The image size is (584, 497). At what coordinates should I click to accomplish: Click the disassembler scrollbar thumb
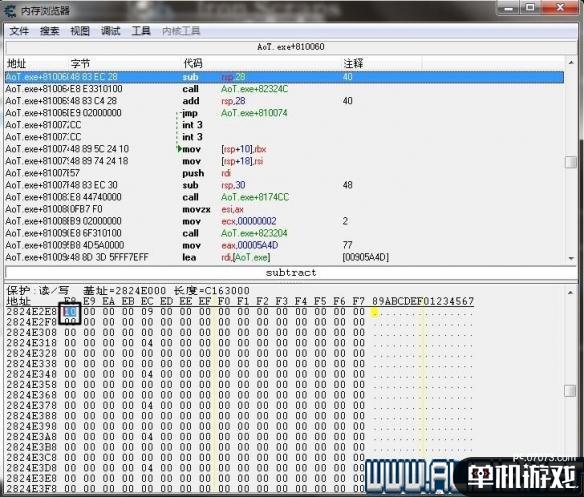[571, 162]
